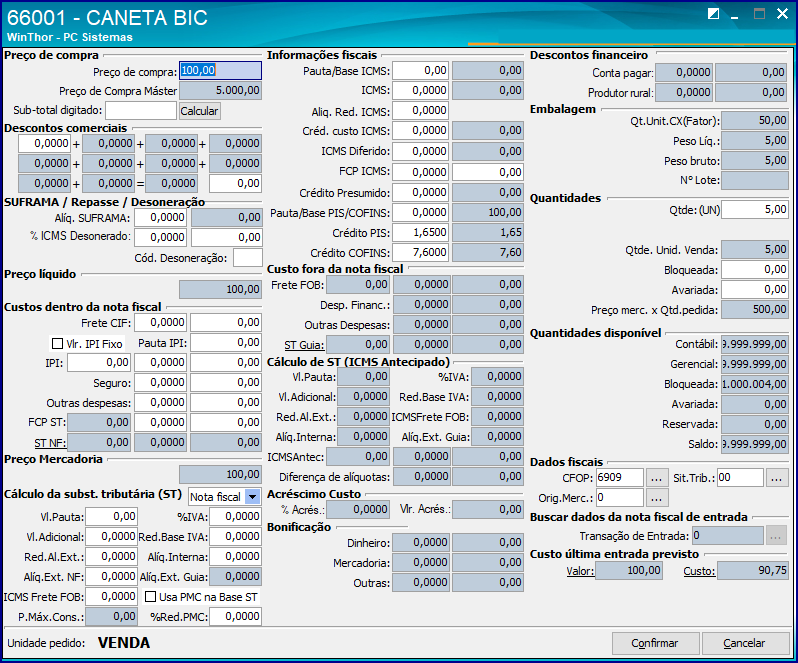Click Crédito Presumido percent field

pos(420,192)
